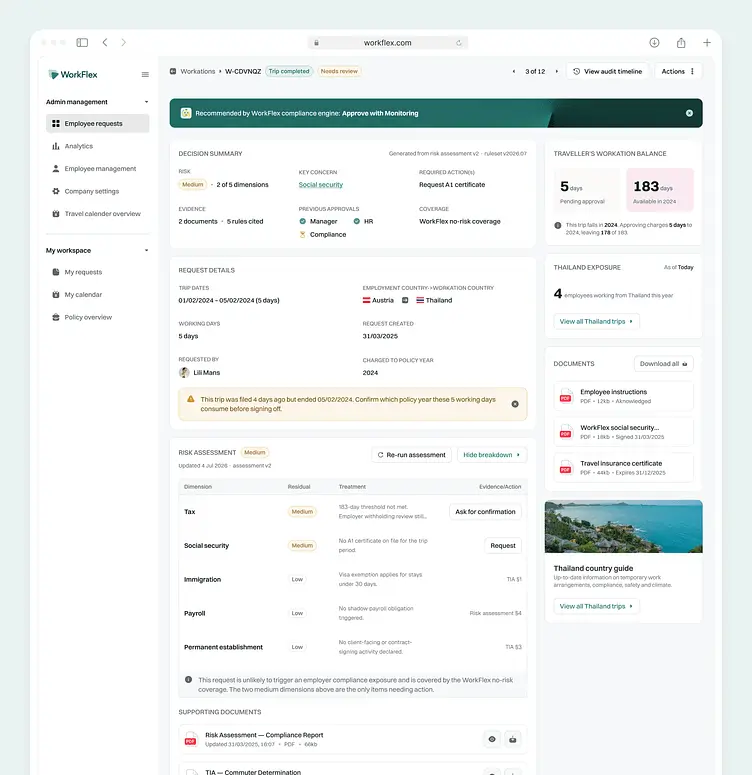This screenshot has width=752, height=775.
Task: Open View audit timeline
Action: tap(607, 72)
